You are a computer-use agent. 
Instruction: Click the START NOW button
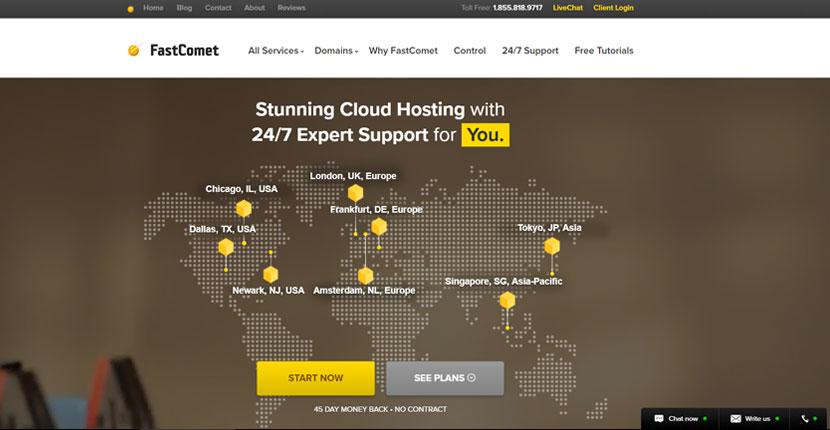pyautogui.click(x=316, y=378)
